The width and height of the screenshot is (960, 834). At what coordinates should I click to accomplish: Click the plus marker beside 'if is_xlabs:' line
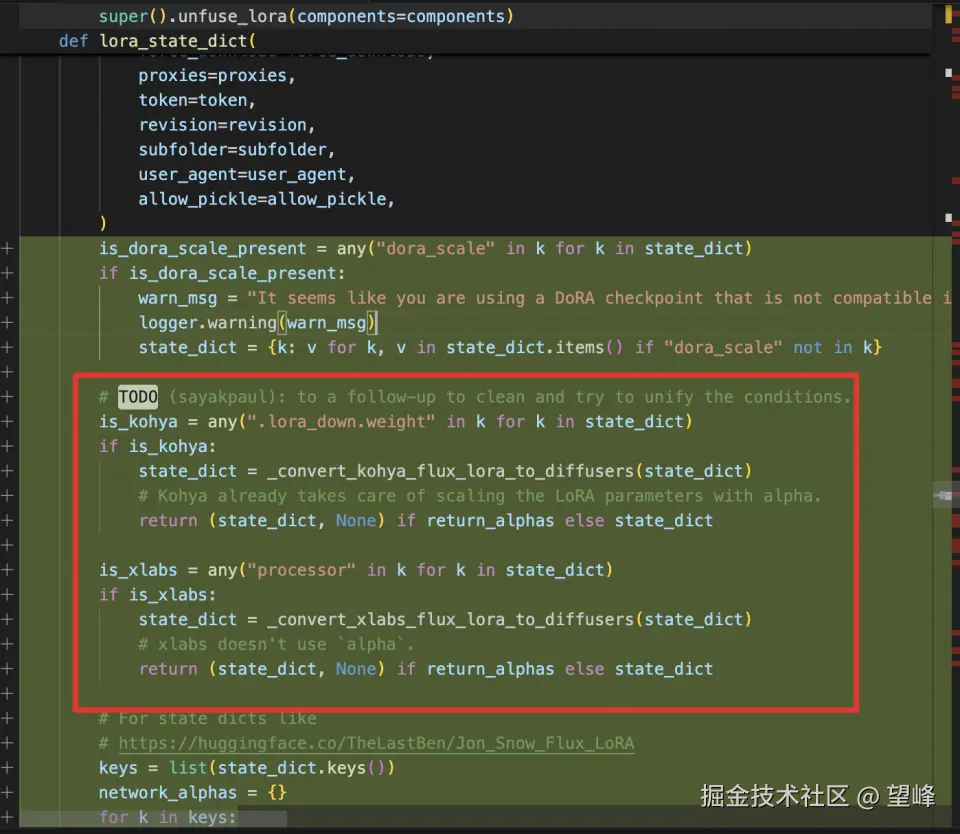pos(7,595)
